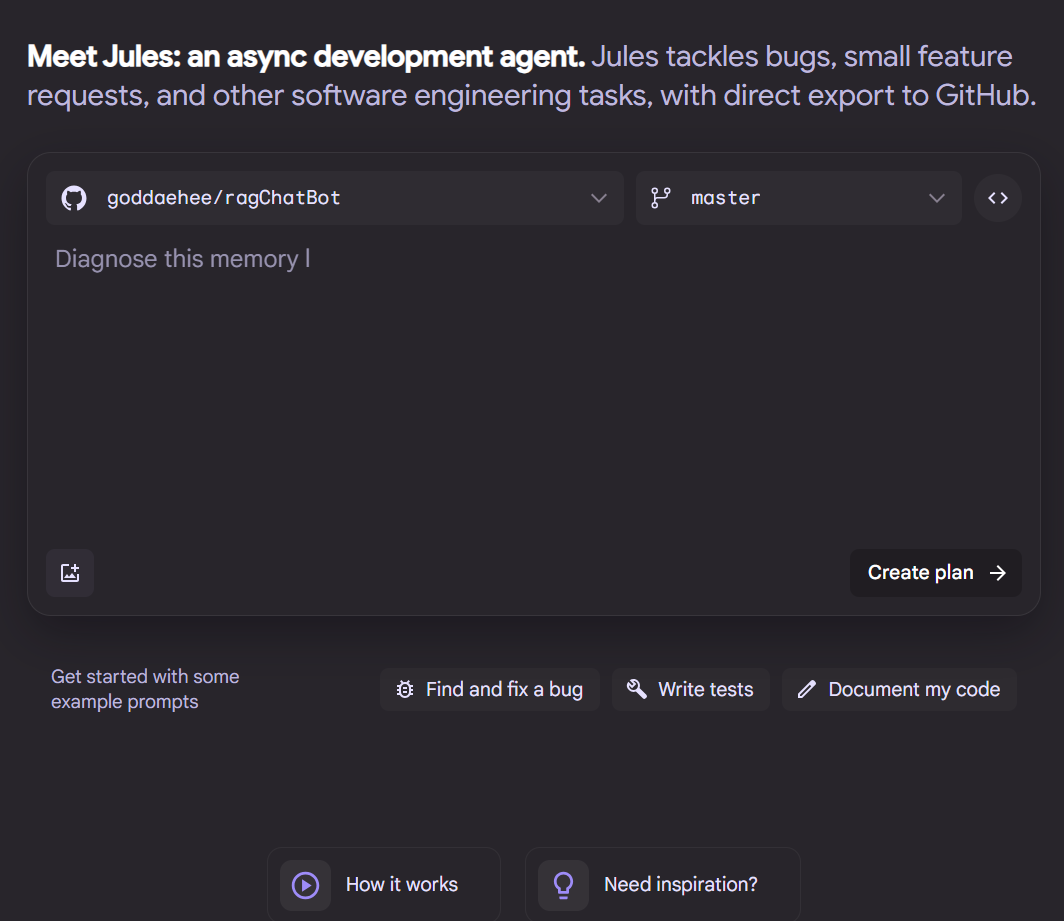Click the arrow icon in Create plan
Viewport: 1064px width, 921px height.
[998, 573]
